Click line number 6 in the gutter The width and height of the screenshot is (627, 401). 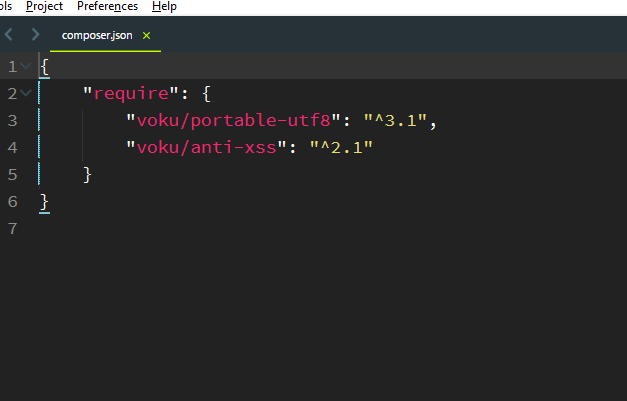[12, 201]
